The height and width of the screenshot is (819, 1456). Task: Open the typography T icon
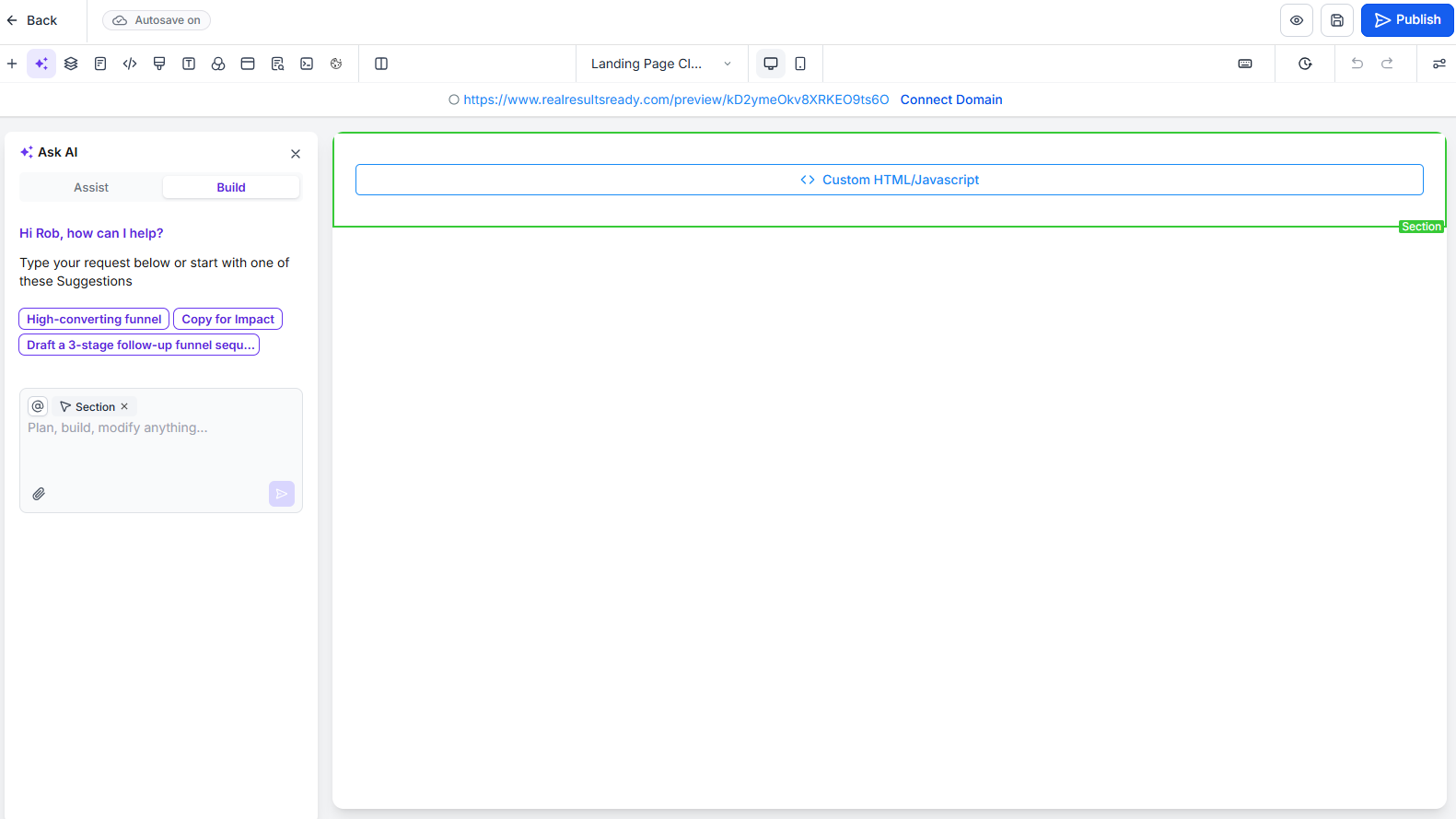(x=189, y=64)
